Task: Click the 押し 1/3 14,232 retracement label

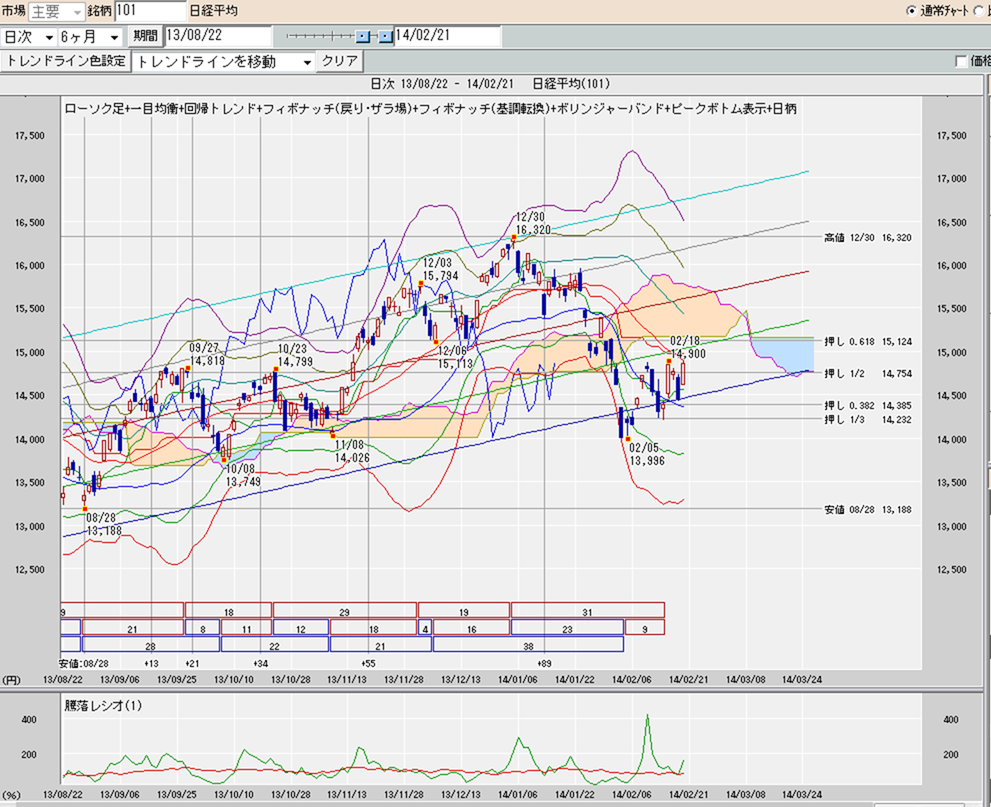Action: pos(868,420)
